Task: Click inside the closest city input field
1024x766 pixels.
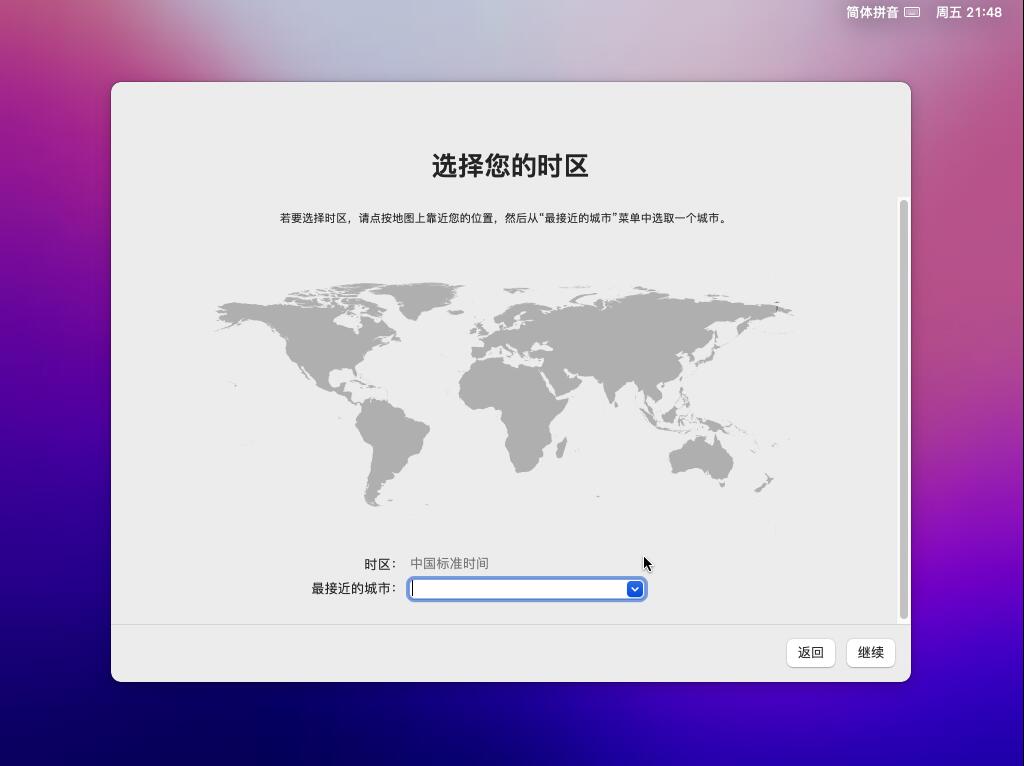Action: 510,589
